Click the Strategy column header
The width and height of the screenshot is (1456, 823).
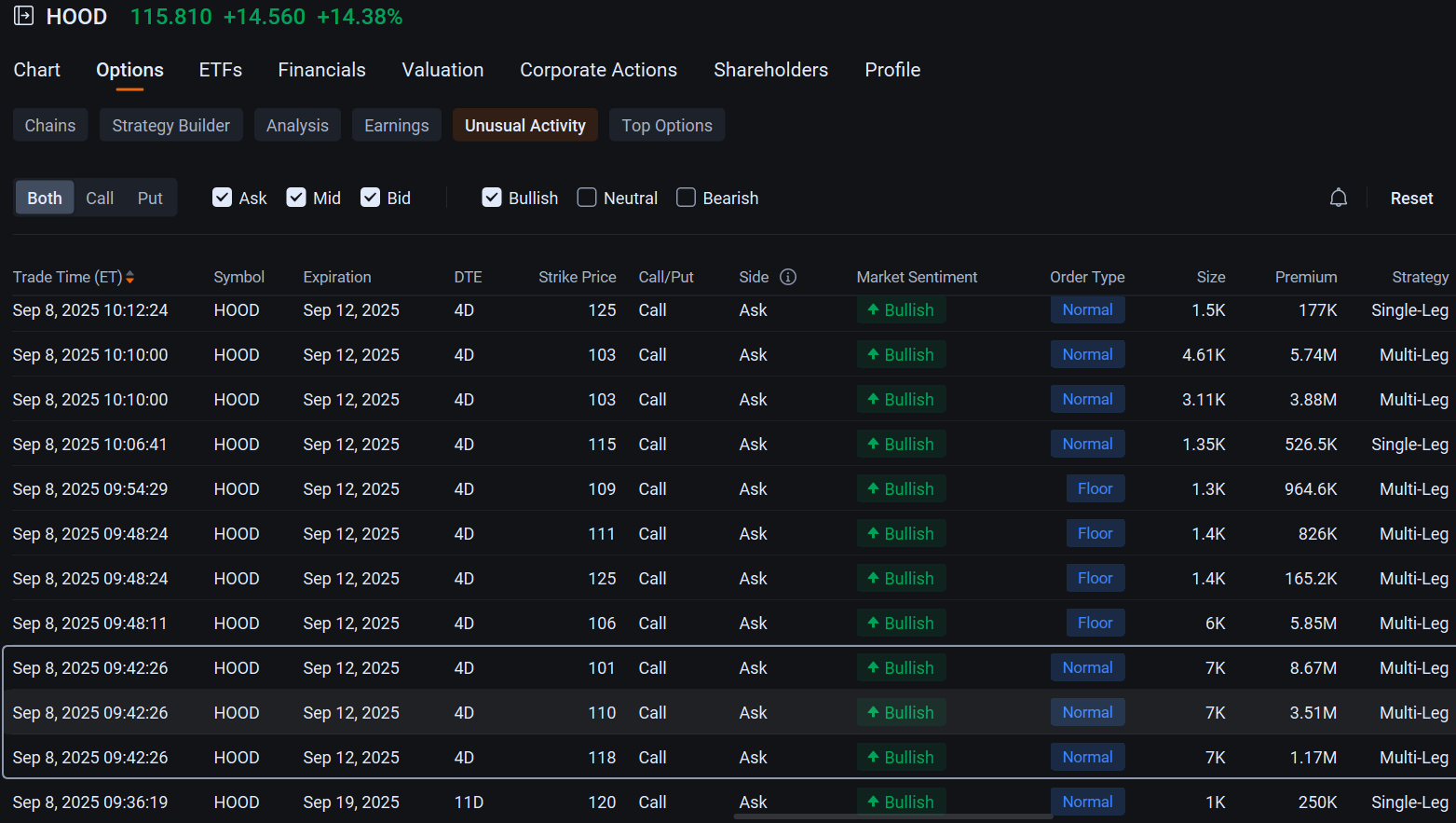1421,277
